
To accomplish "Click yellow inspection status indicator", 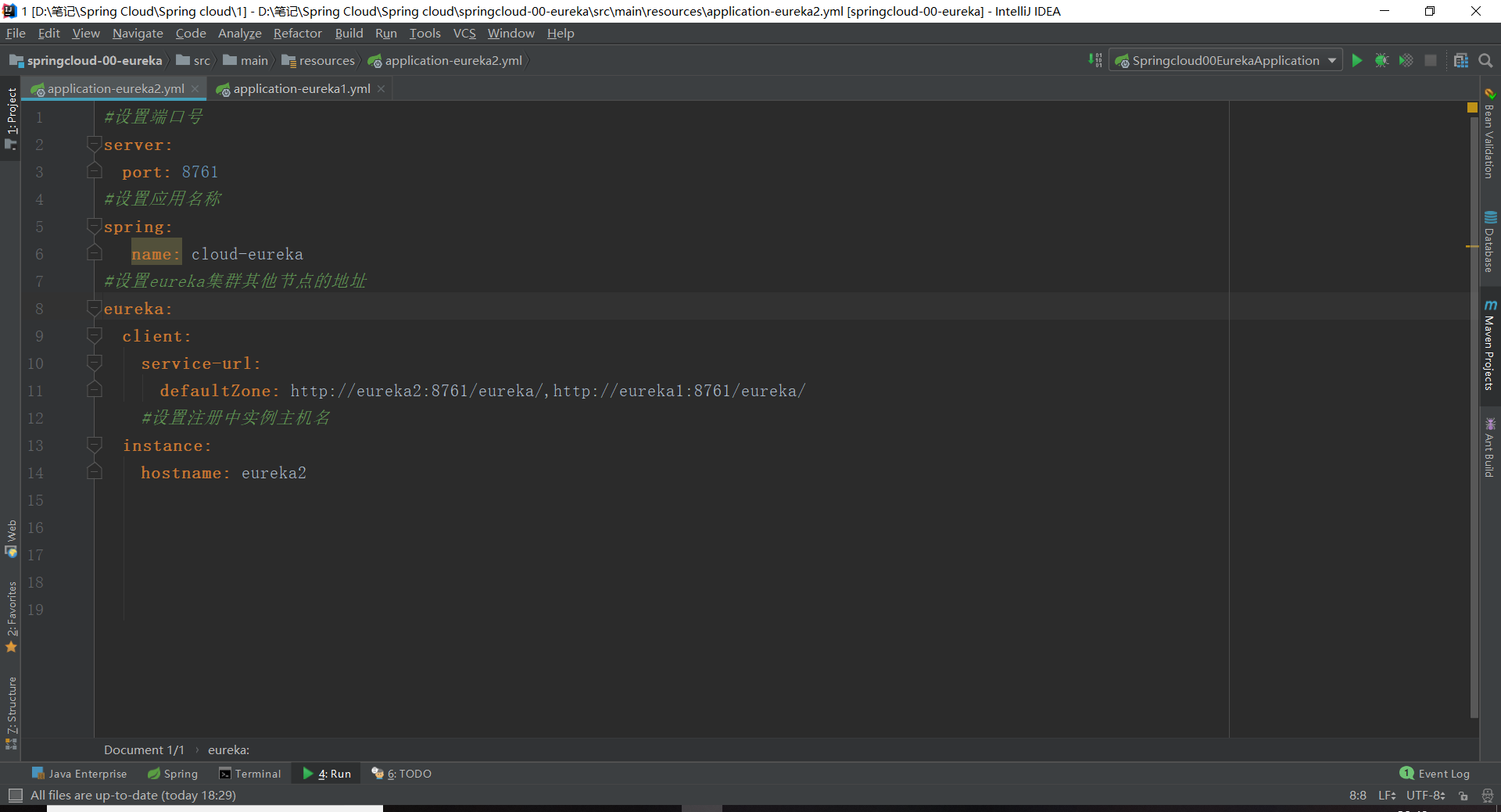I will [1472, 108].
